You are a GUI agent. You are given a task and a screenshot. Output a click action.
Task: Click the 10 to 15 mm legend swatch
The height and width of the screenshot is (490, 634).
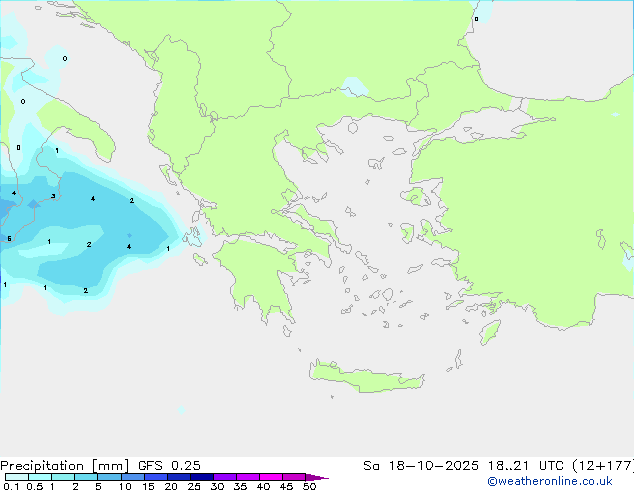(133, 477)
